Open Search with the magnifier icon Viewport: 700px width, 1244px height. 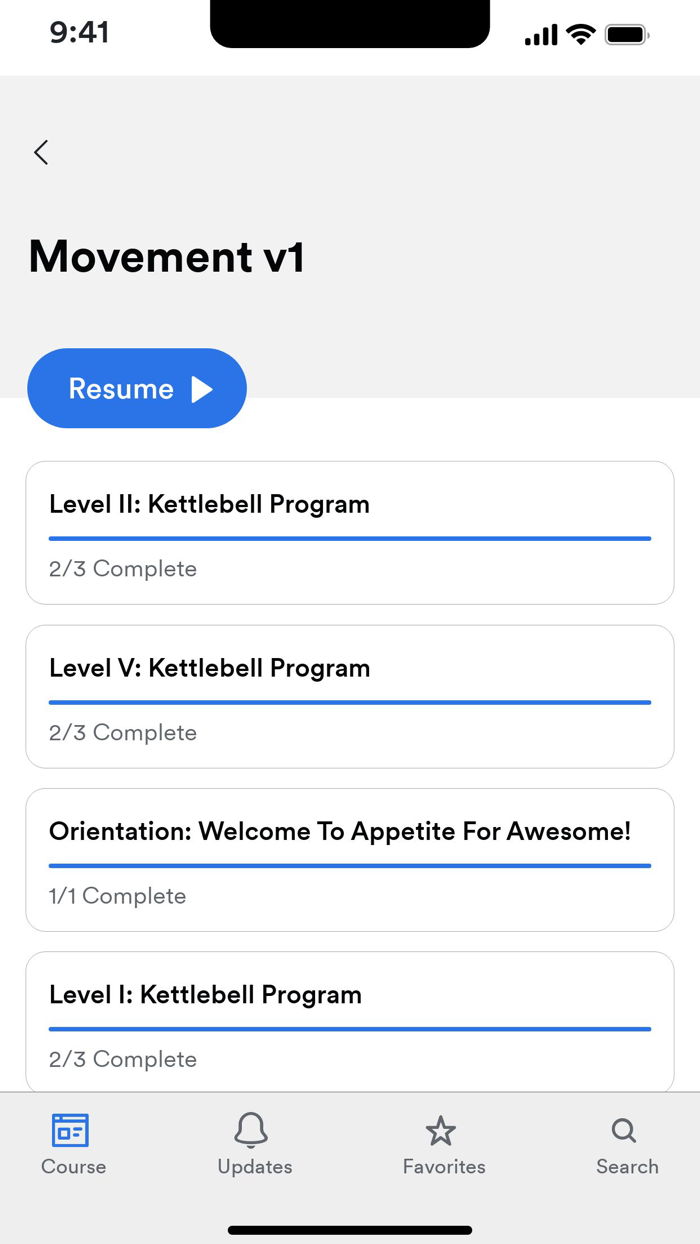[624, 1130]
